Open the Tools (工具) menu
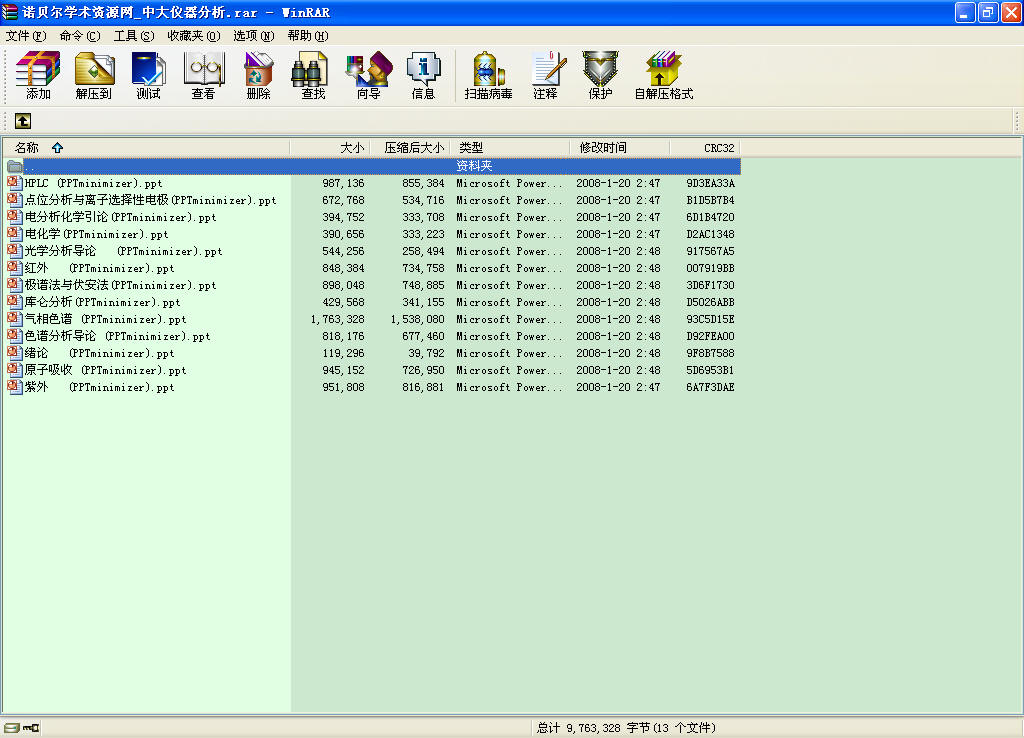The image size is (1024, 738). 134,36
